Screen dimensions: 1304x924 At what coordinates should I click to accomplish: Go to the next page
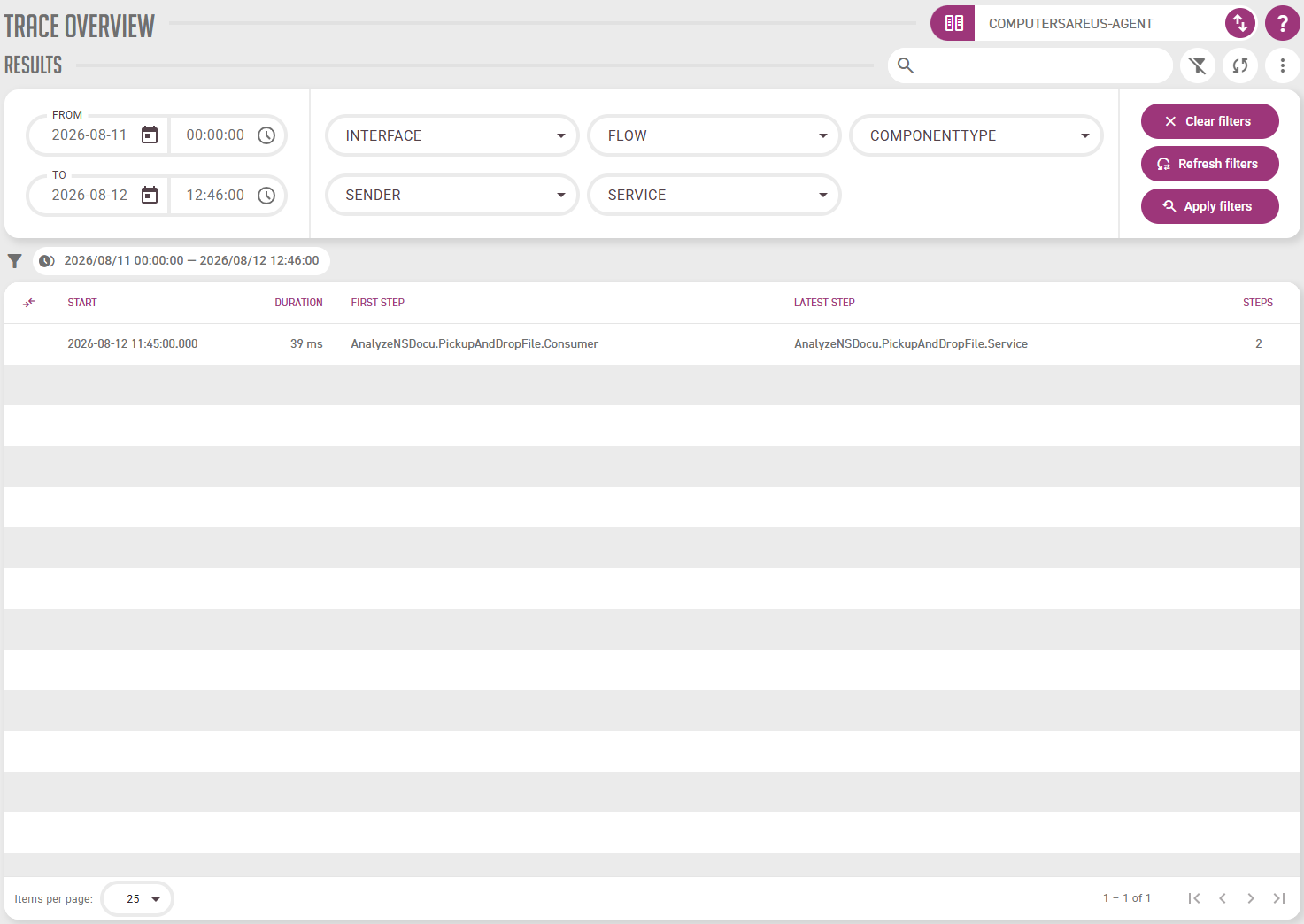[x=1251, y=898]
